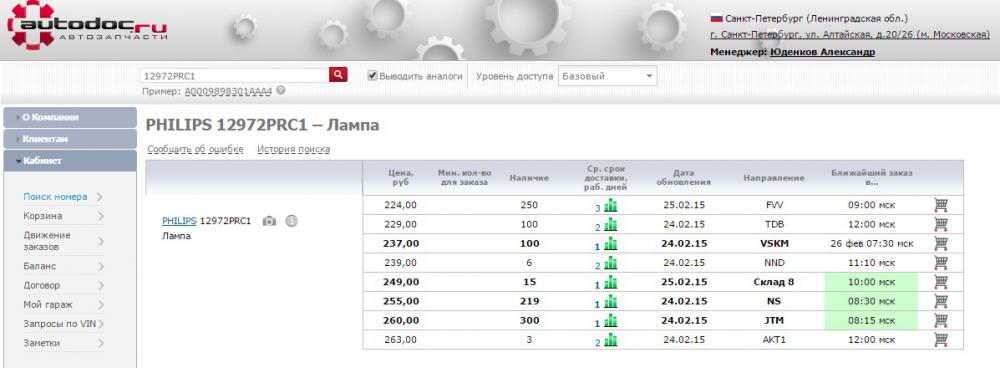Click price 224,00 in the table
Viewport: 1000px width, 368px height.
tap(401, 205)
